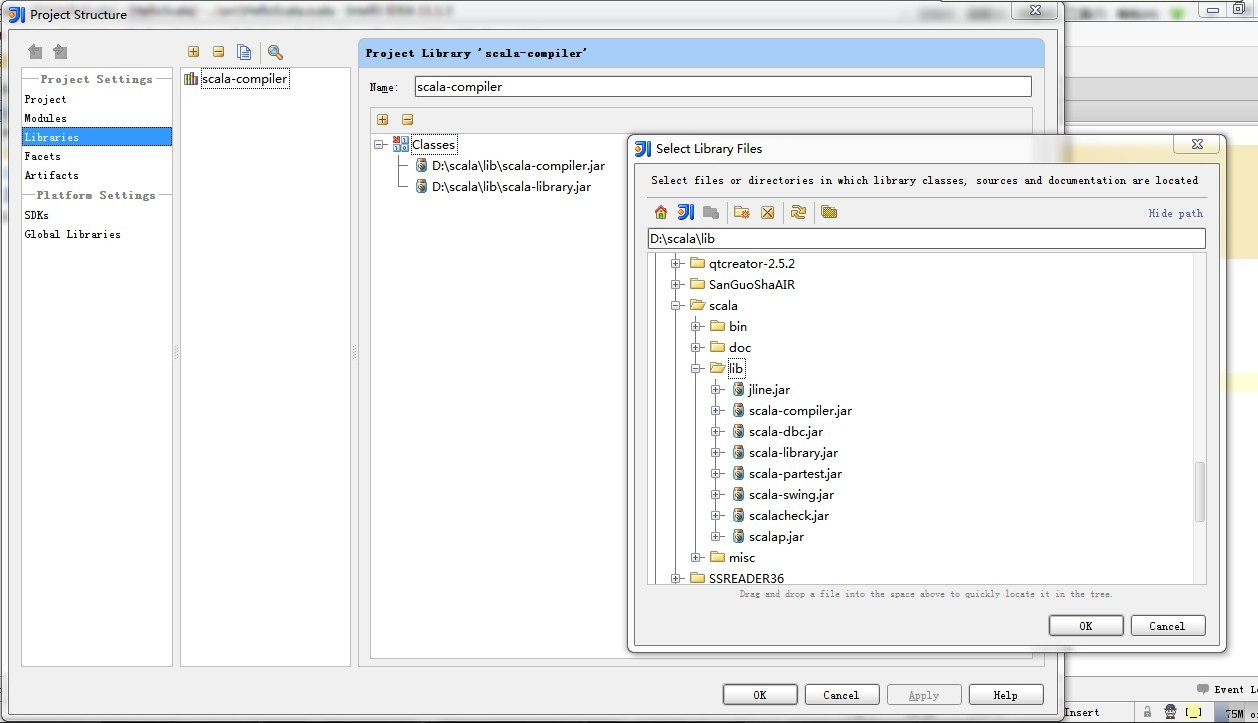Click the file tree vertical scrollbar thumb
The image size is (1258, 723).
1200,491
